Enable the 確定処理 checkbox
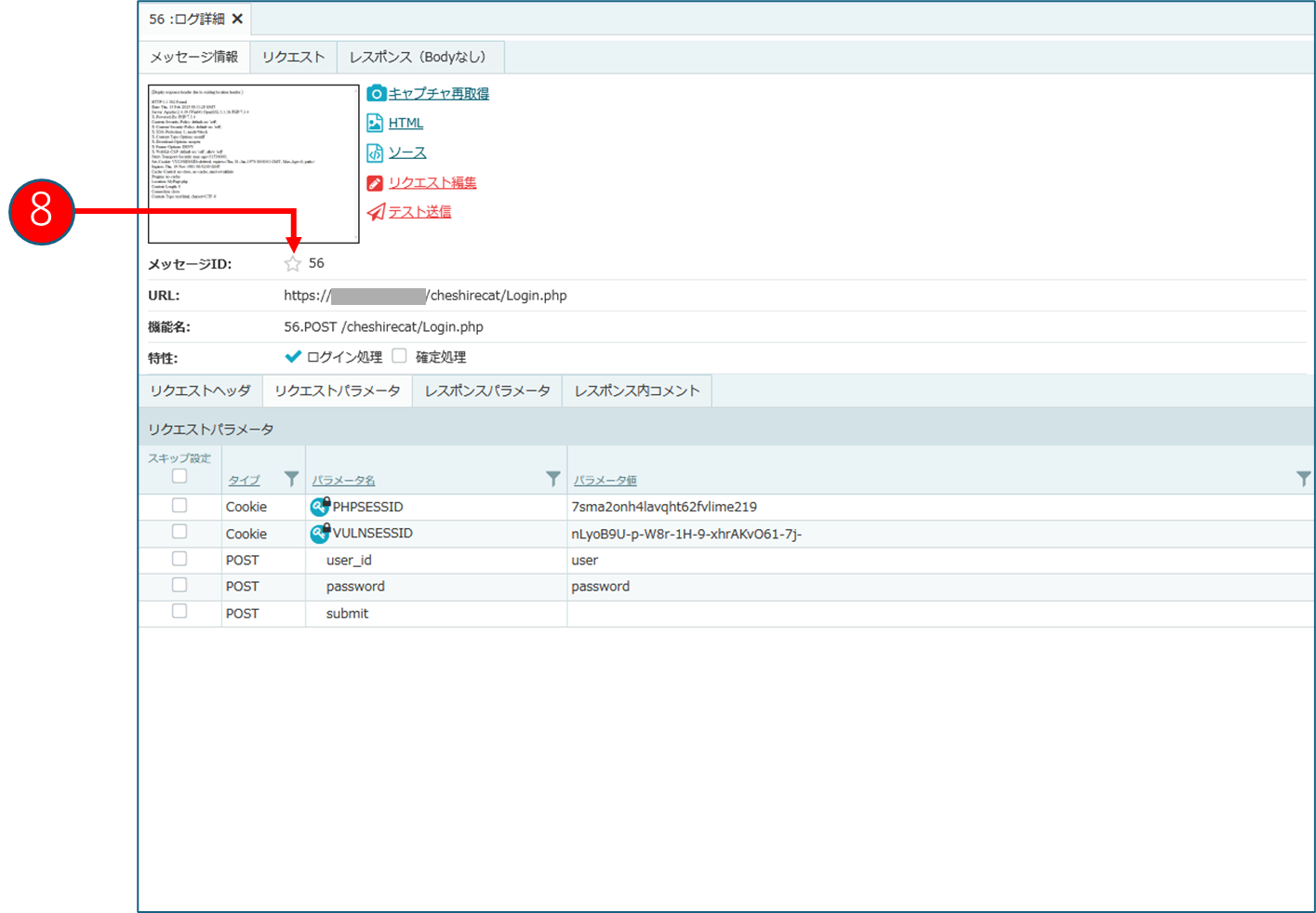The image size is (1316, 913). tap(400, 356)
